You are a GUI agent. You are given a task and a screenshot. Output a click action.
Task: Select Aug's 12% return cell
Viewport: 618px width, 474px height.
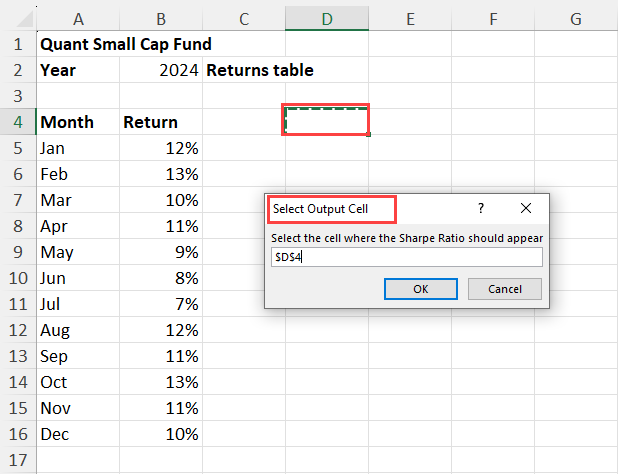click(161, 330)
